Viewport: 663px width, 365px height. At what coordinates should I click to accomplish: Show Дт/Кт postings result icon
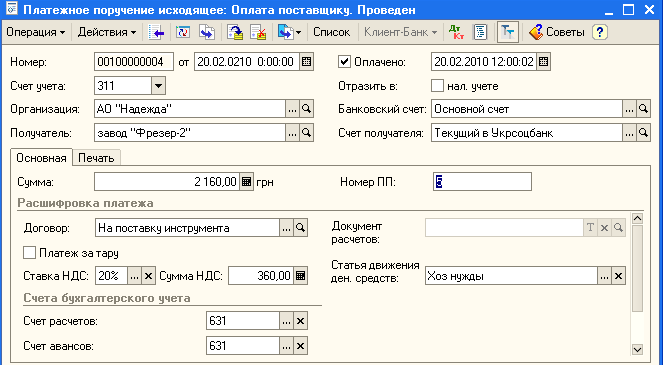pos(457,32)
